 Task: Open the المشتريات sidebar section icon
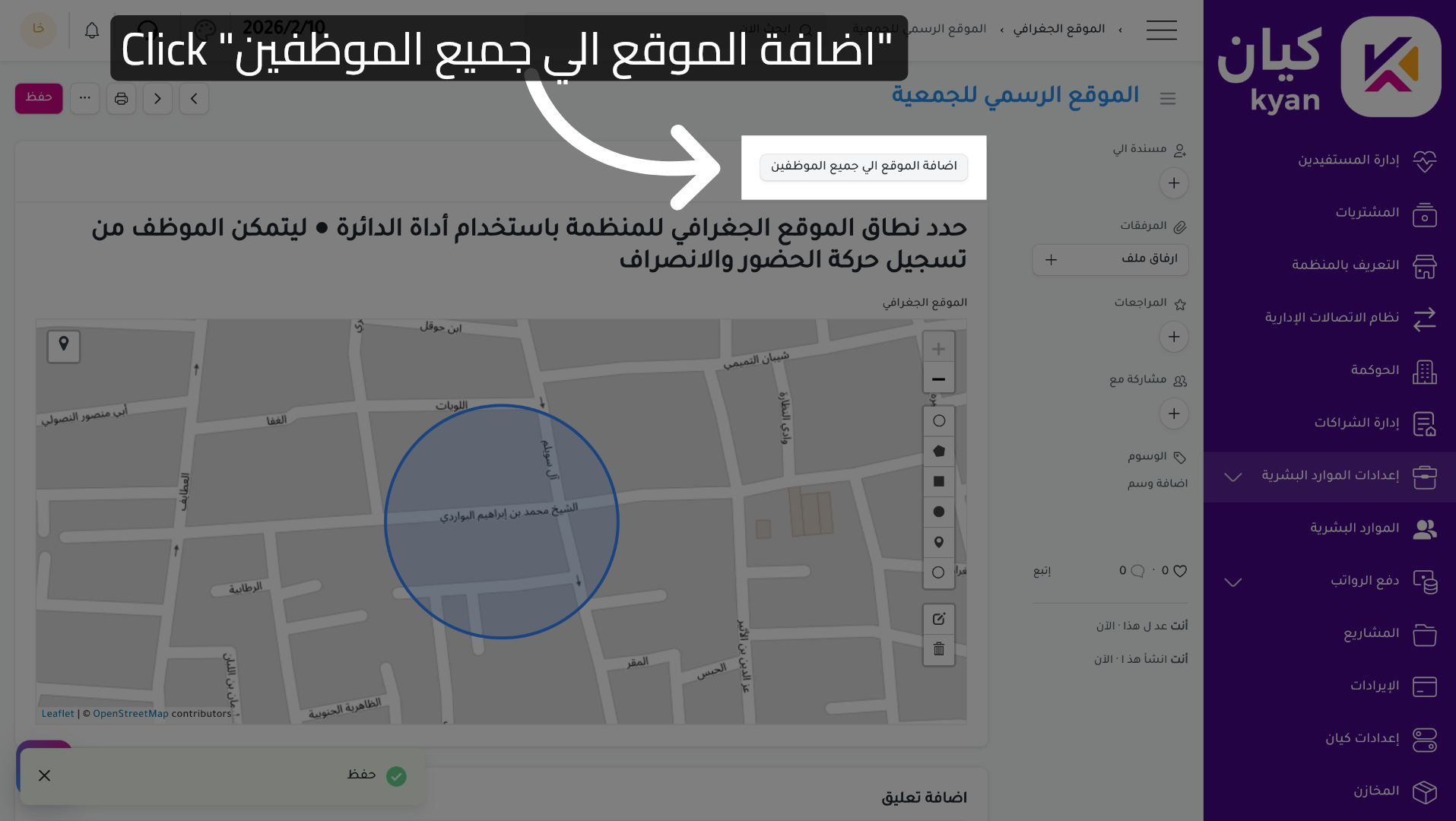[1425, 214]
